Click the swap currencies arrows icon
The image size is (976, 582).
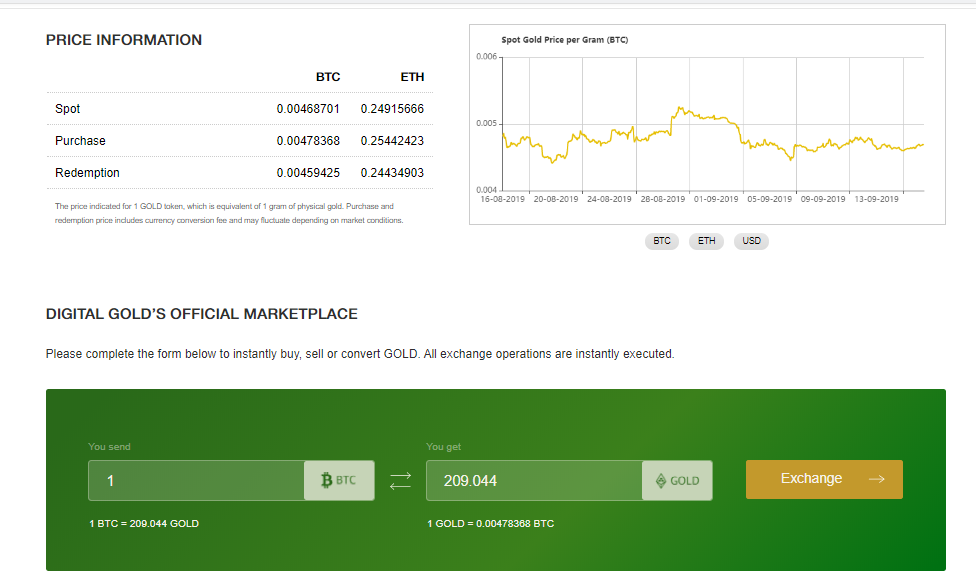400,481
